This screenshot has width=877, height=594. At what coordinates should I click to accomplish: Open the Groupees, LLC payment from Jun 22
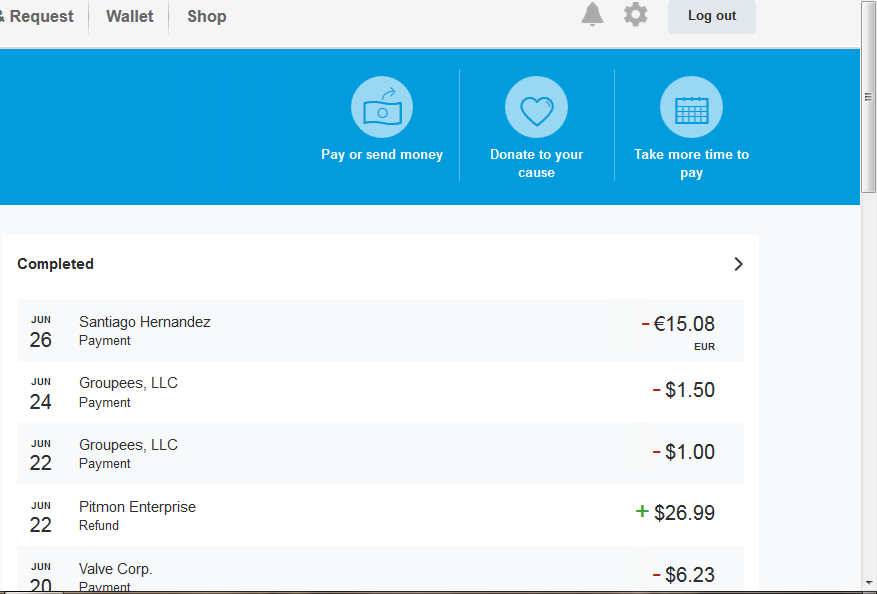[x=380, y=453]
